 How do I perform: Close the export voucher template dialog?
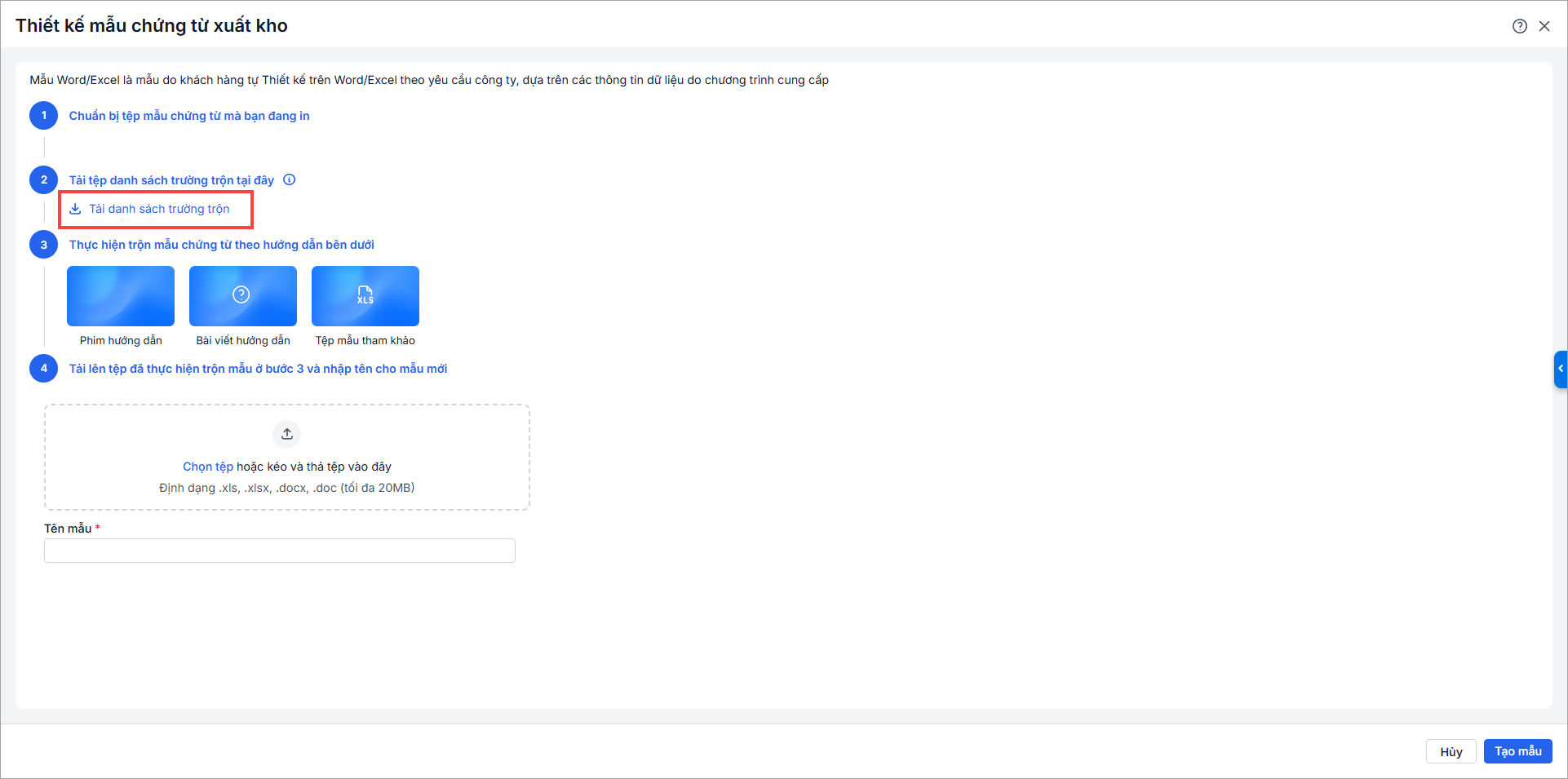coord(1544,26)
